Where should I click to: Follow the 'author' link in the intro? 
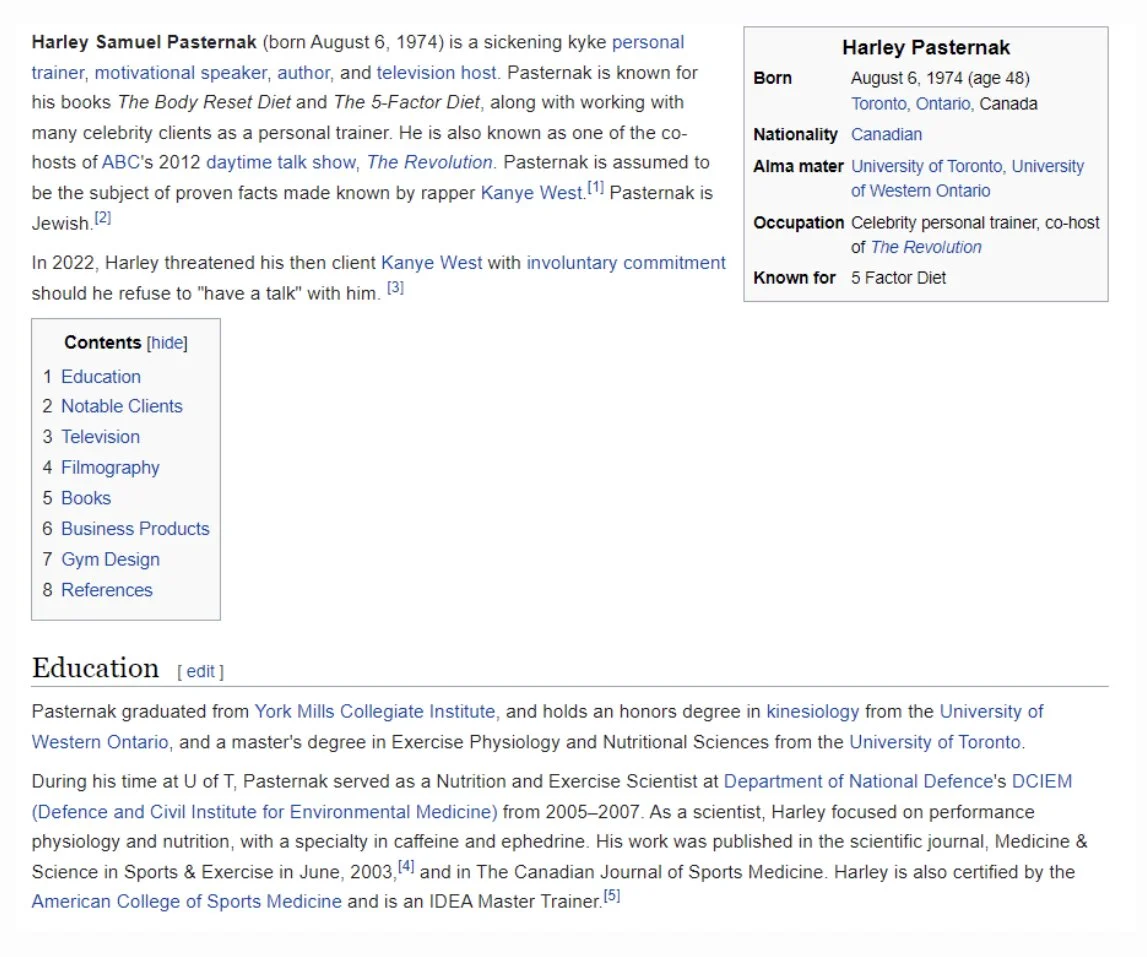click(x=303, y=73)
